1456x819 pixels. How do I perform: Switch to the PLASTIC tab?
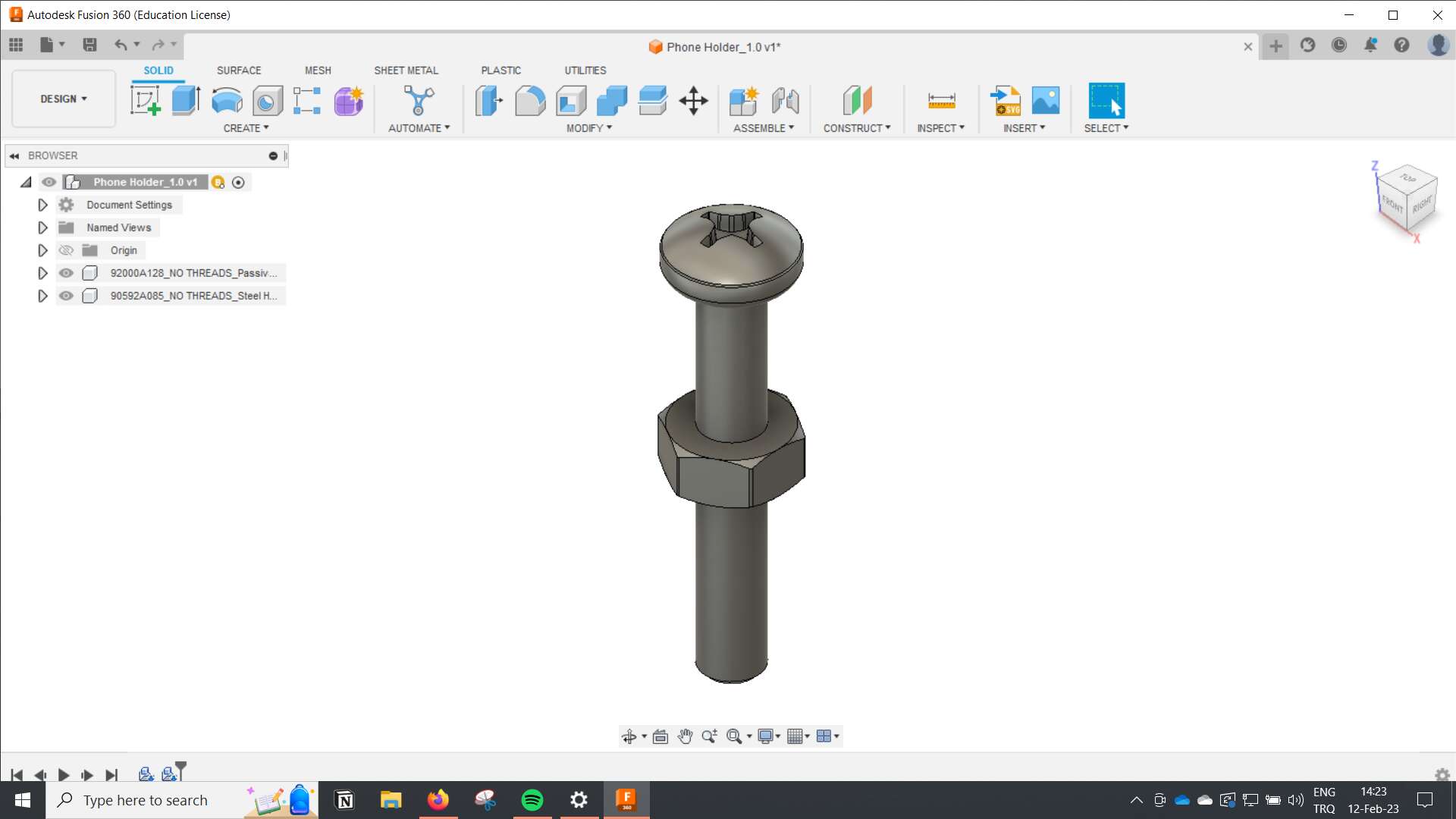[500, 71]
